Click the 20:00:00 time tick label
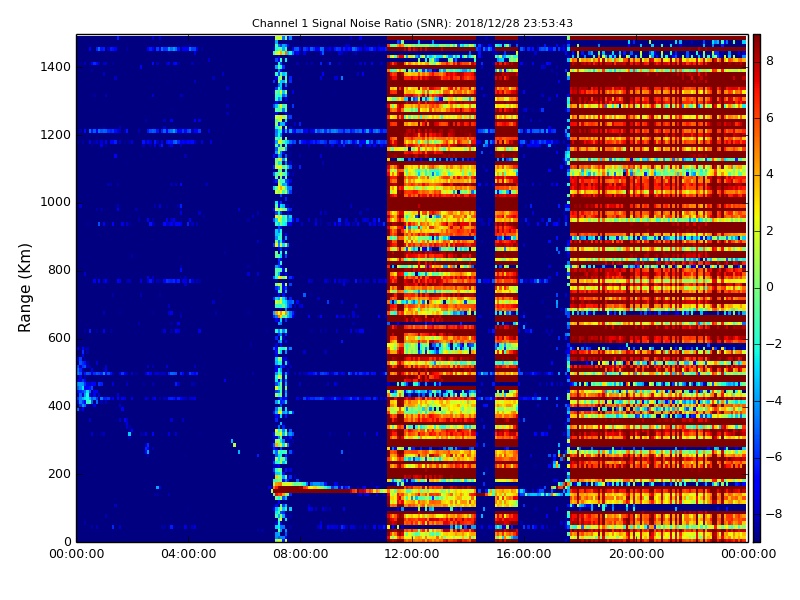Image resolution: width=800 pixels, height=600 pixels. (636, 554)
